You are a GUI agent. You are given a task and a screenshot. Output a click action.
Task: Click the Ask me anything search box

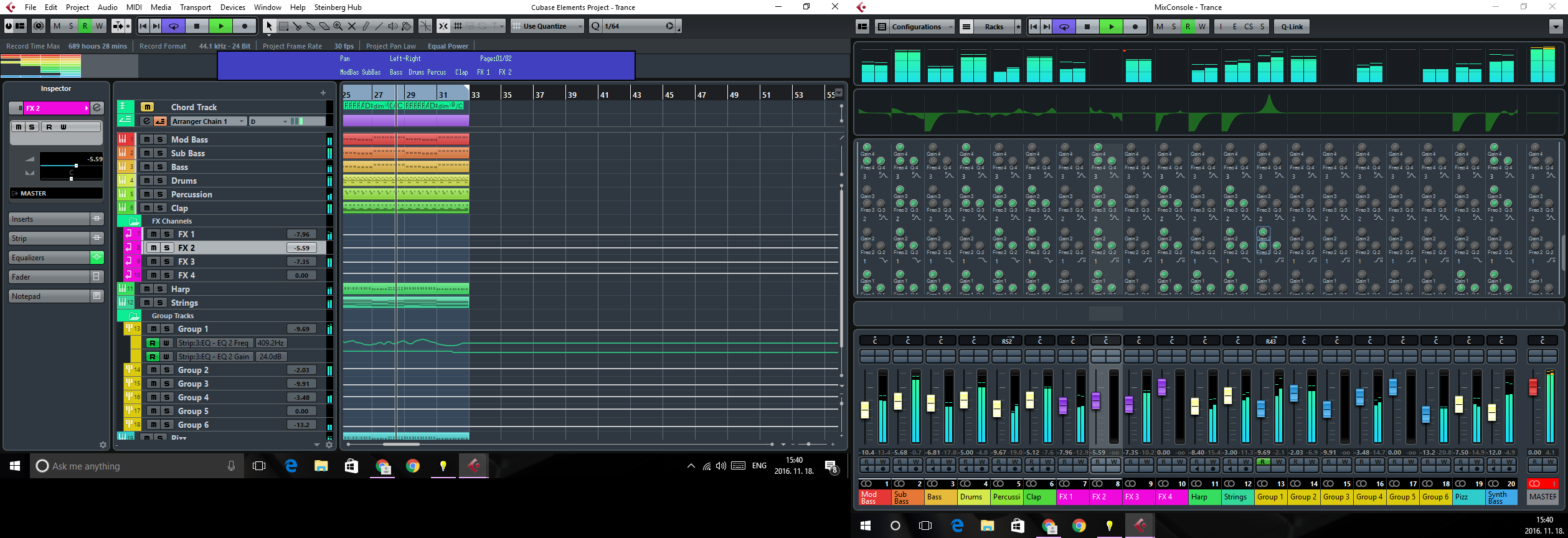(137, 466)
